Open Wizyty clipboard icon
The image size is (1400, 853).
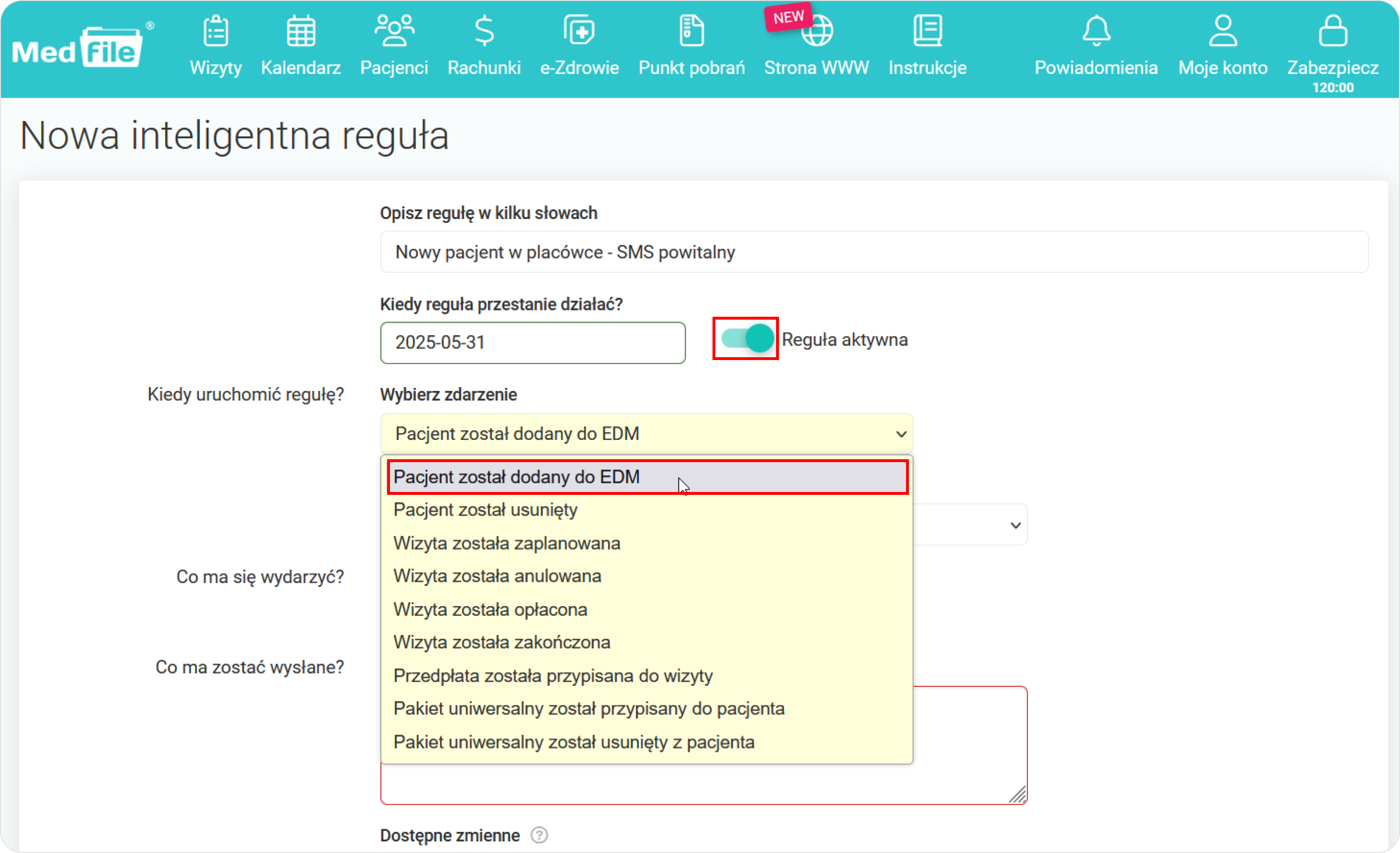pos(216,31)
